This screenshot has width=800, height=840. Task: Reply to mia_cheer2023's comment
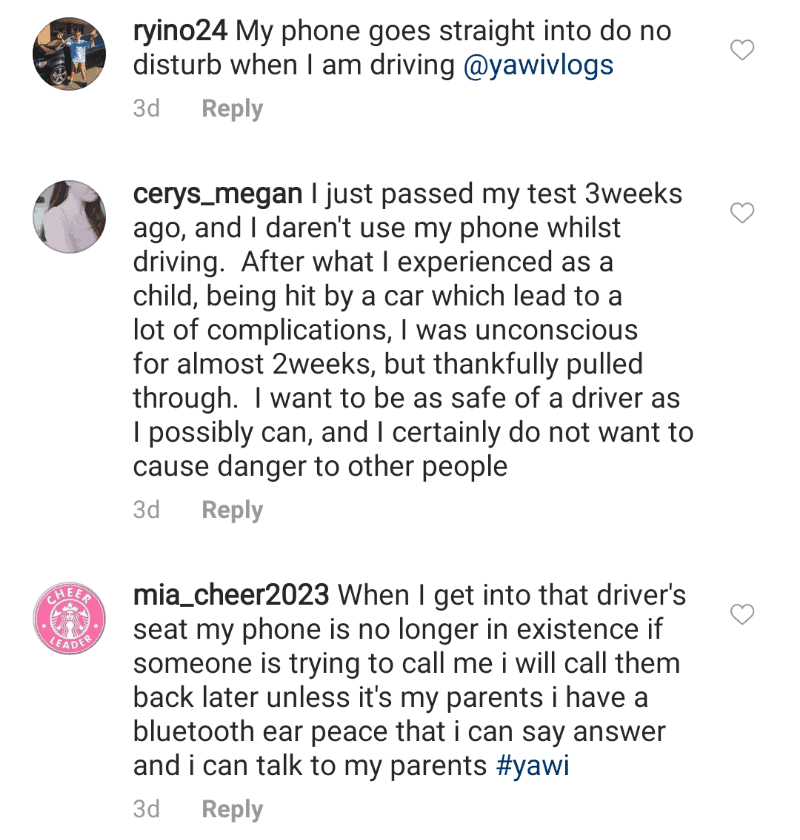tap(232, 809)
